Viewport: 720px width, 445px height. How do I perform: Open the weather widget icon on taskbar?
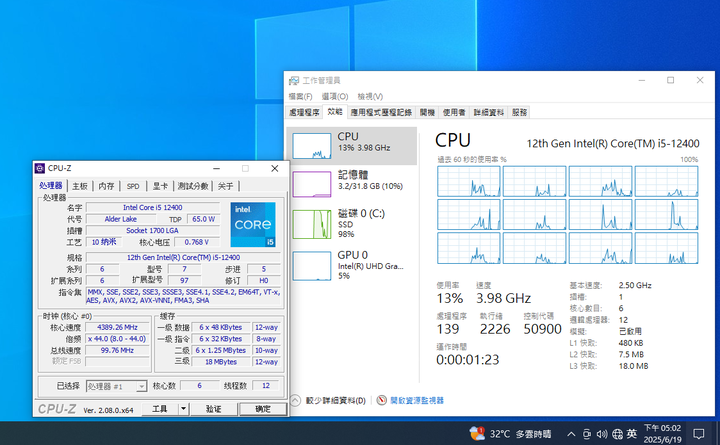click(477, 433)
